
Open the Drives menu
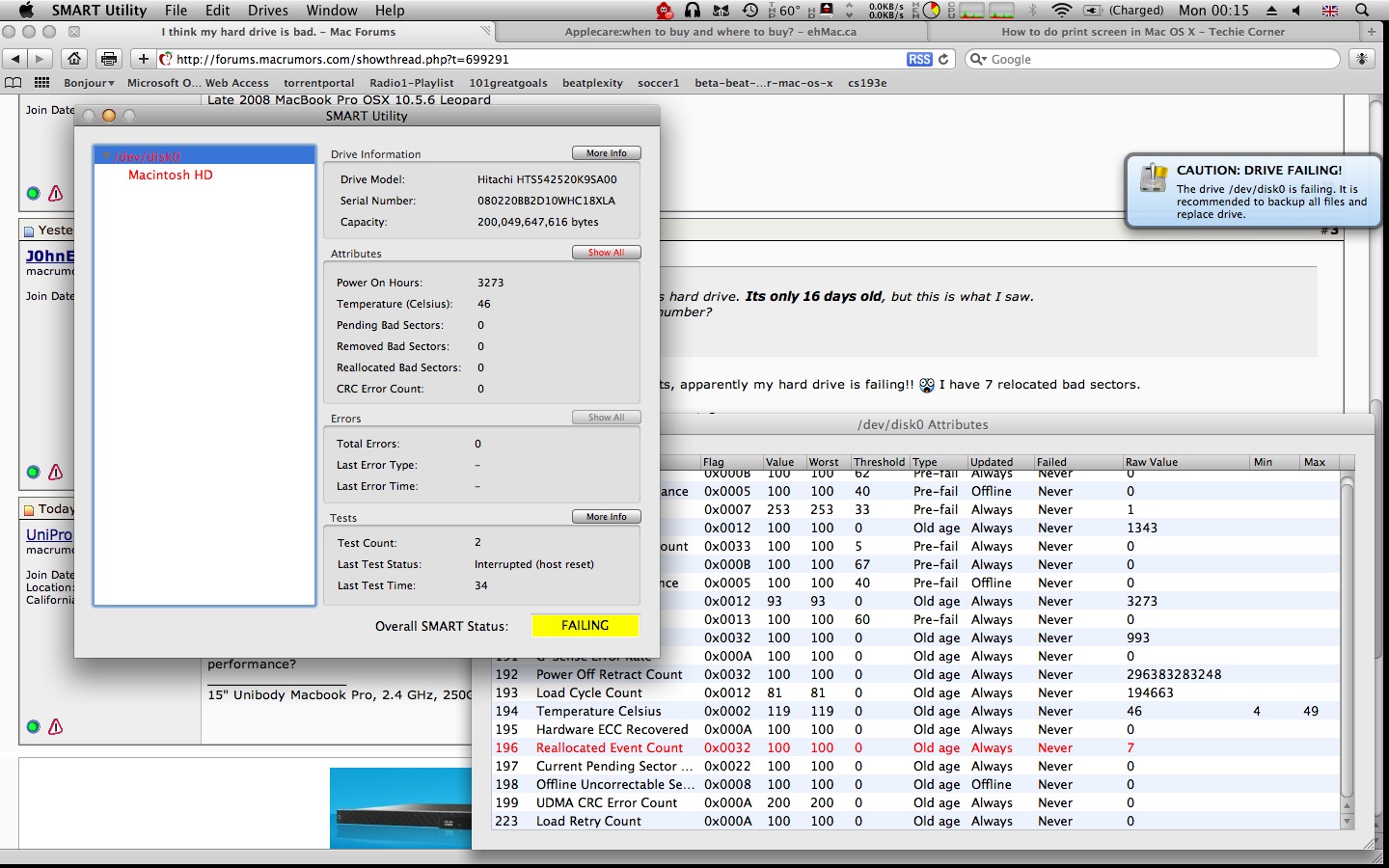tap(268, 10)
